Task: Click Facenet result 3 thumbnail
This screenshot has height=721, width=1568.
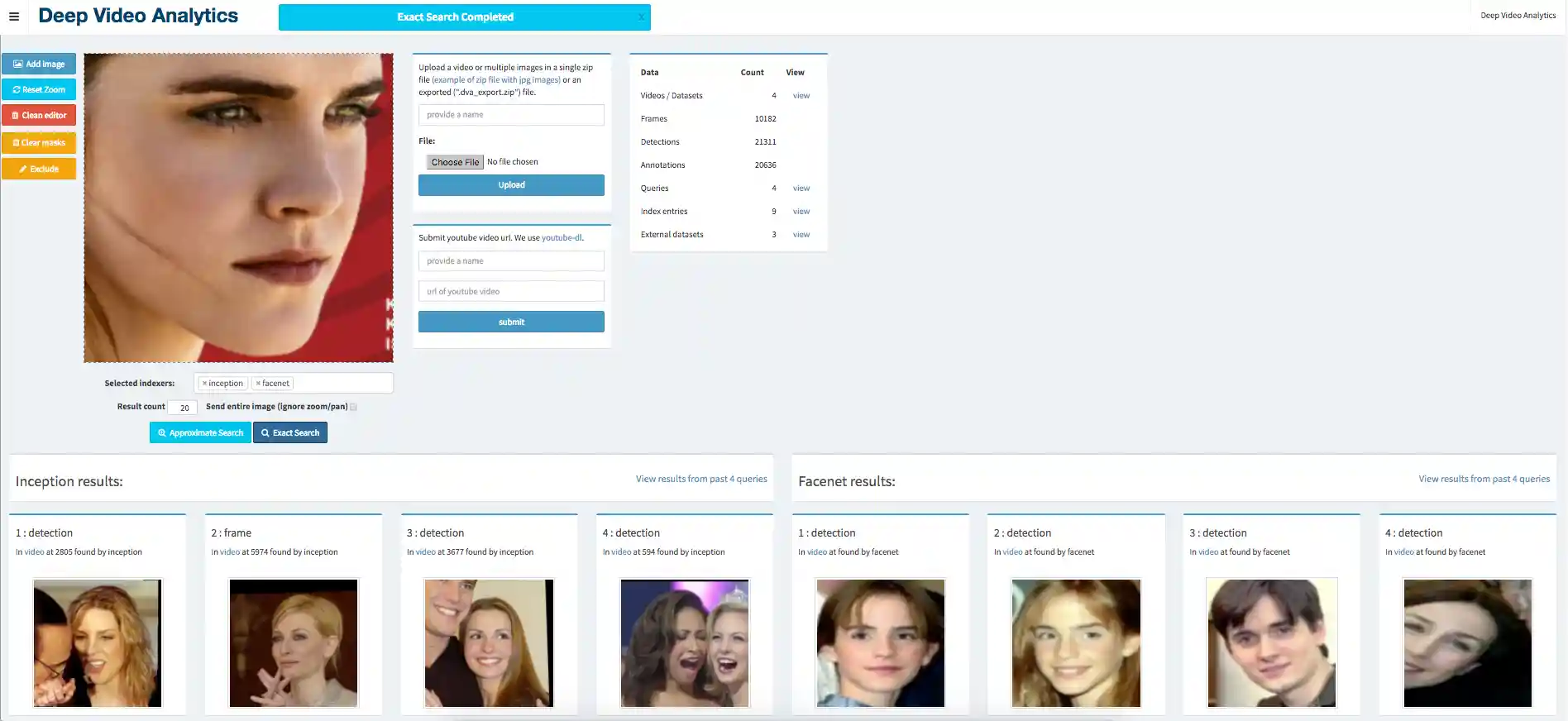Action: 1272,643
